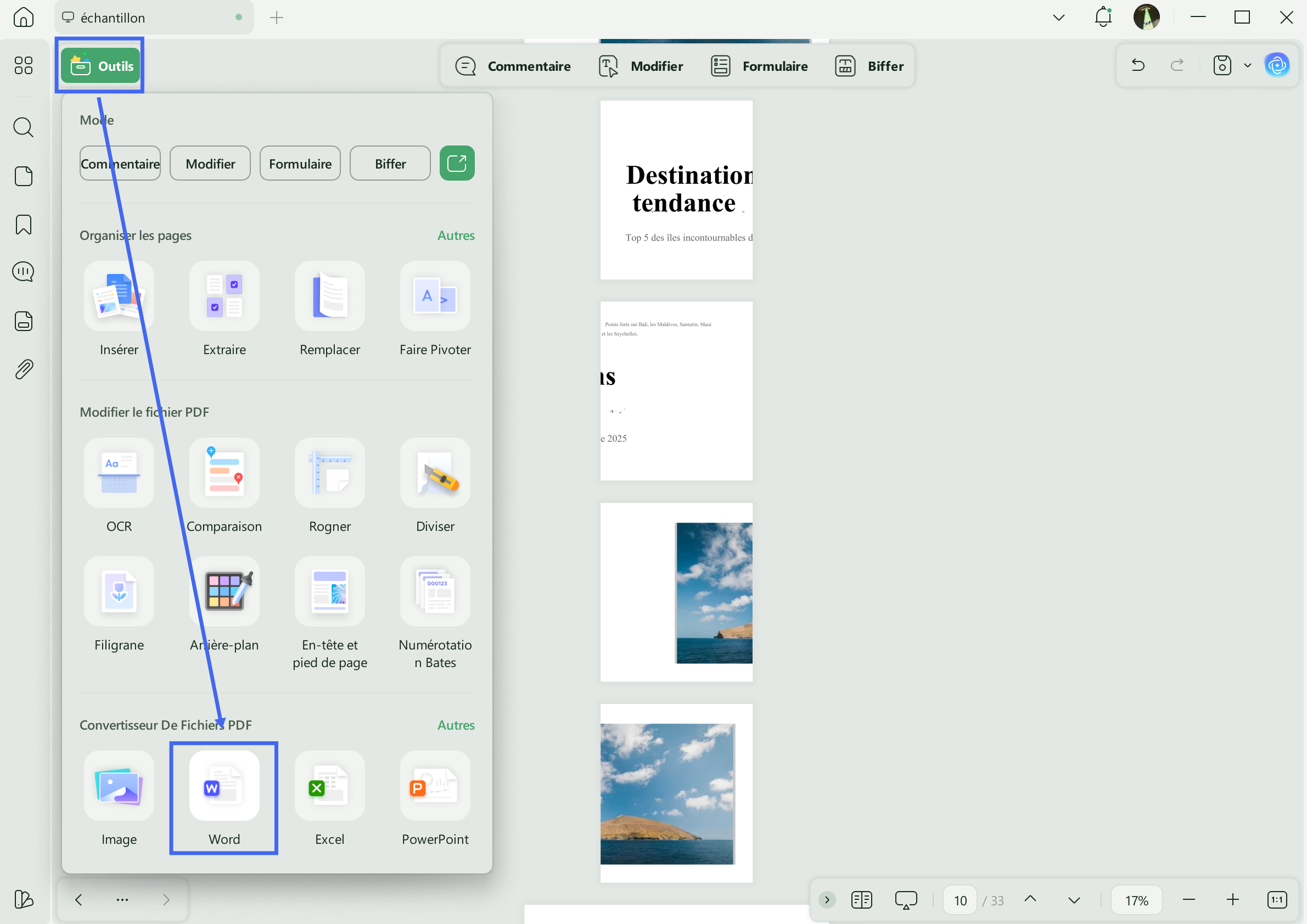Open the Filigrane watermark tool

pos(119,591)
